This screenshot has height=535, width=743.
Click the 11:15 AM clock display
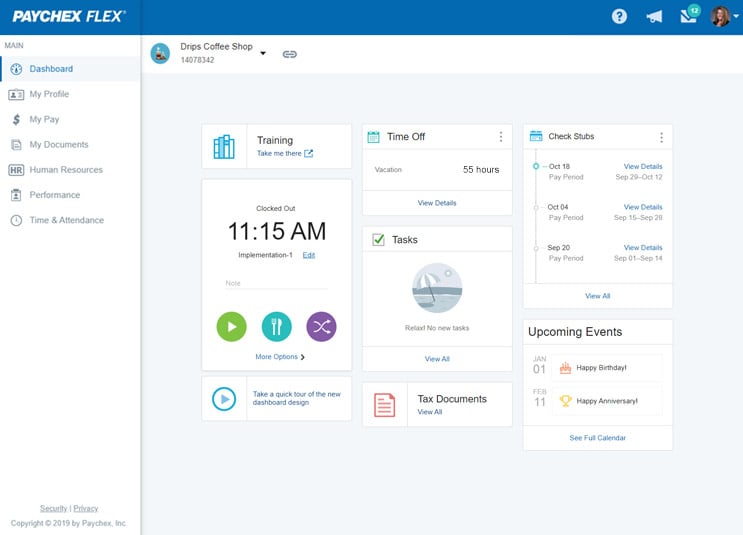(277, 231)
